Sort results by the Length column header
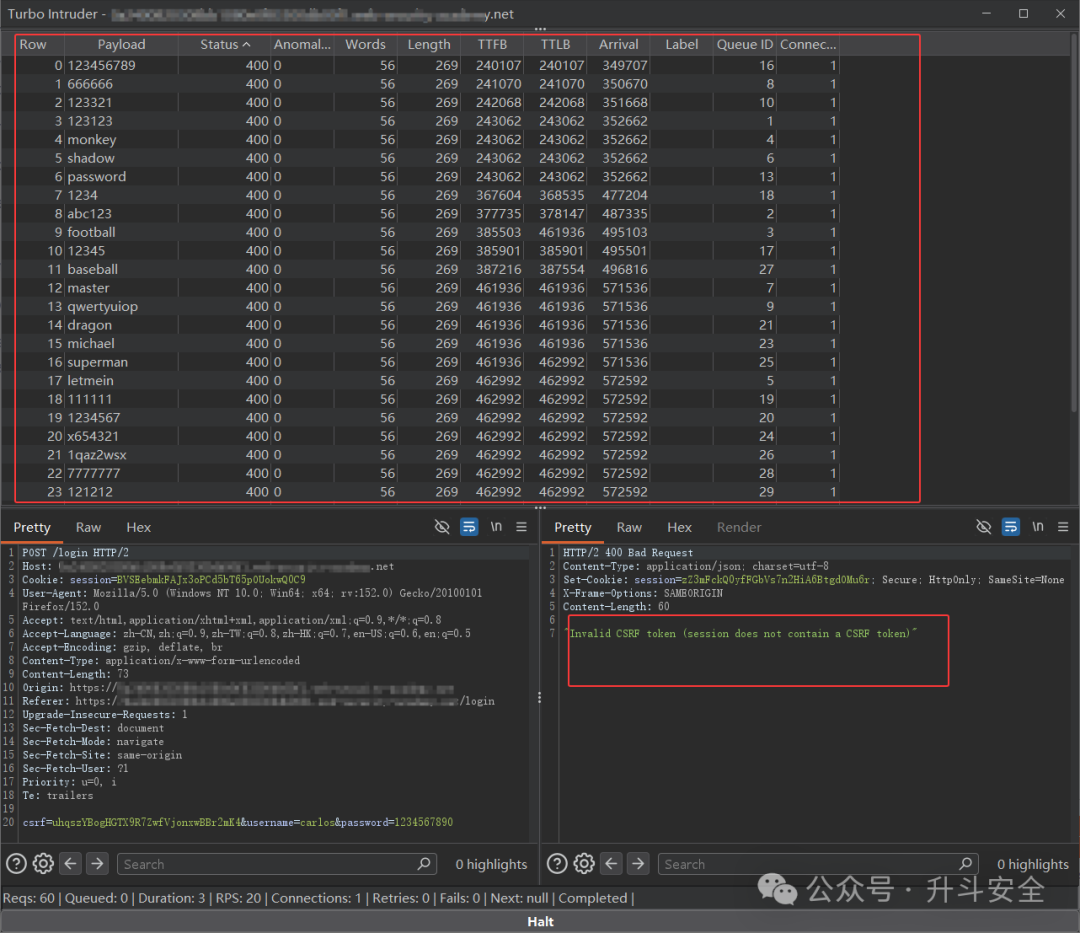Image resolution: width=1080 pixels, height=933 pixels. point(428,44)
